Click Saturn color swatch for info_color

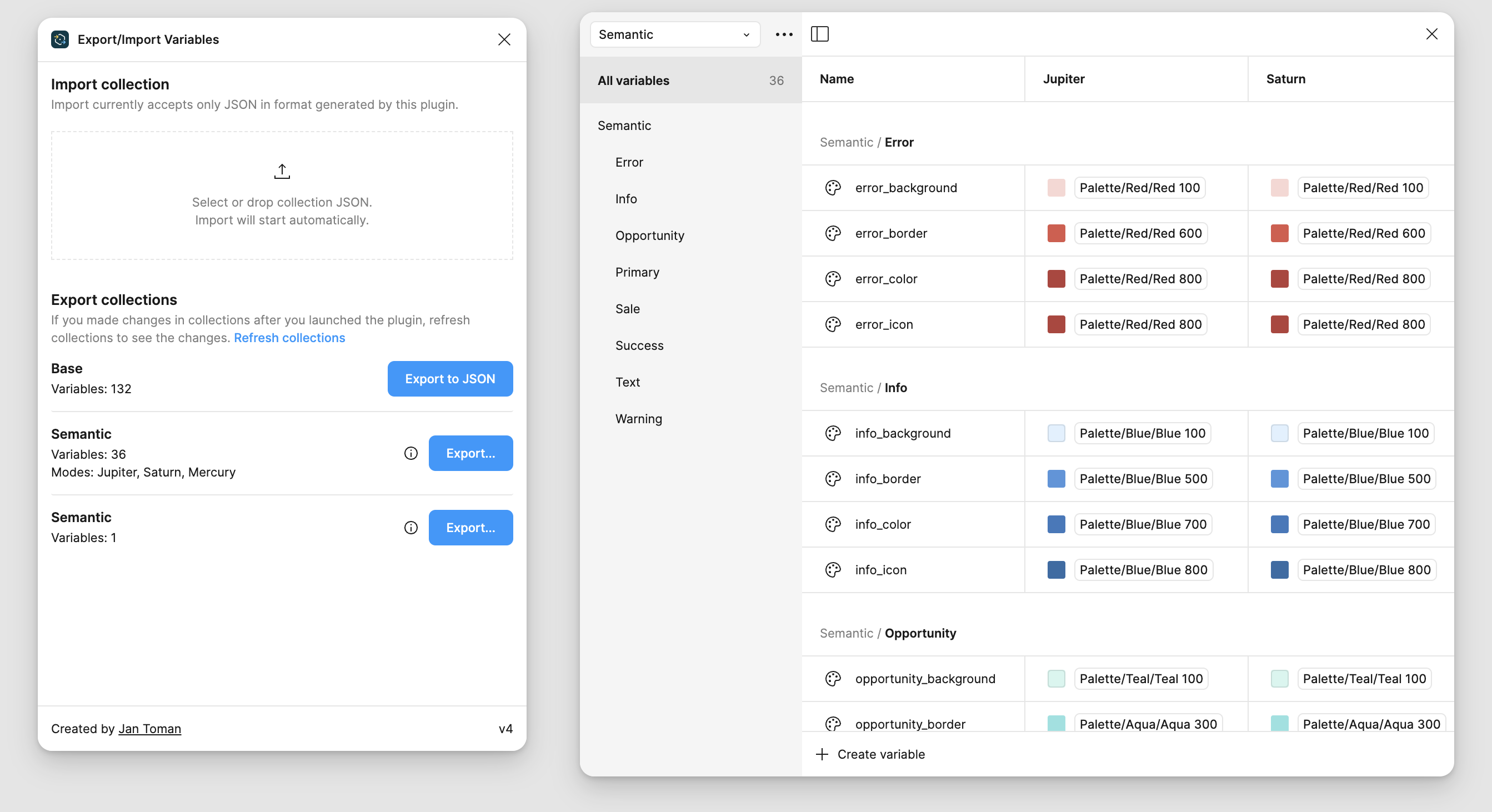pos(1279,524)
